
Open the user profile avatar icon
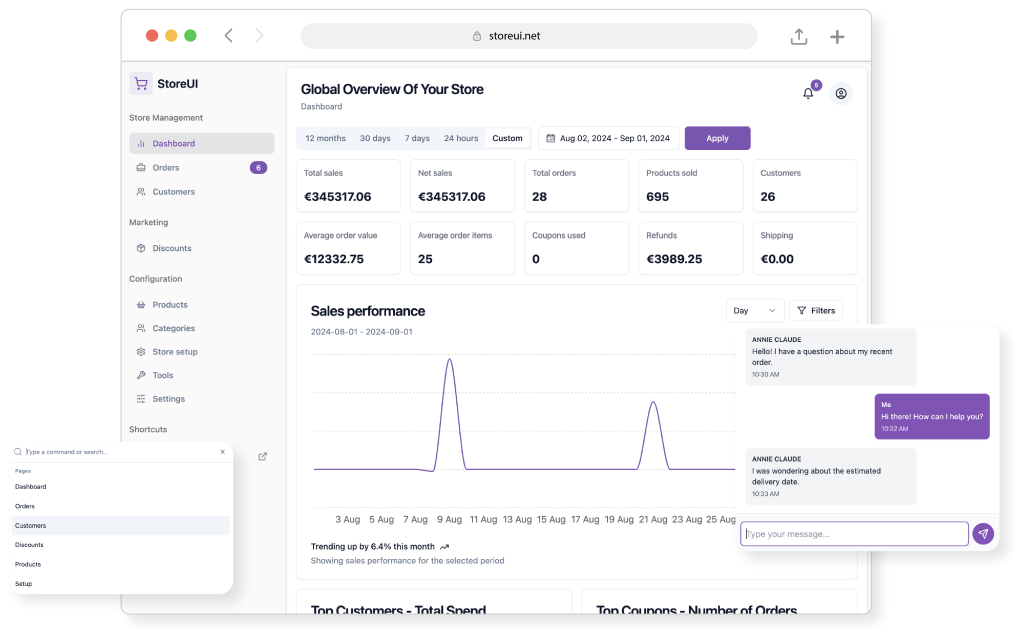(841, 93)
